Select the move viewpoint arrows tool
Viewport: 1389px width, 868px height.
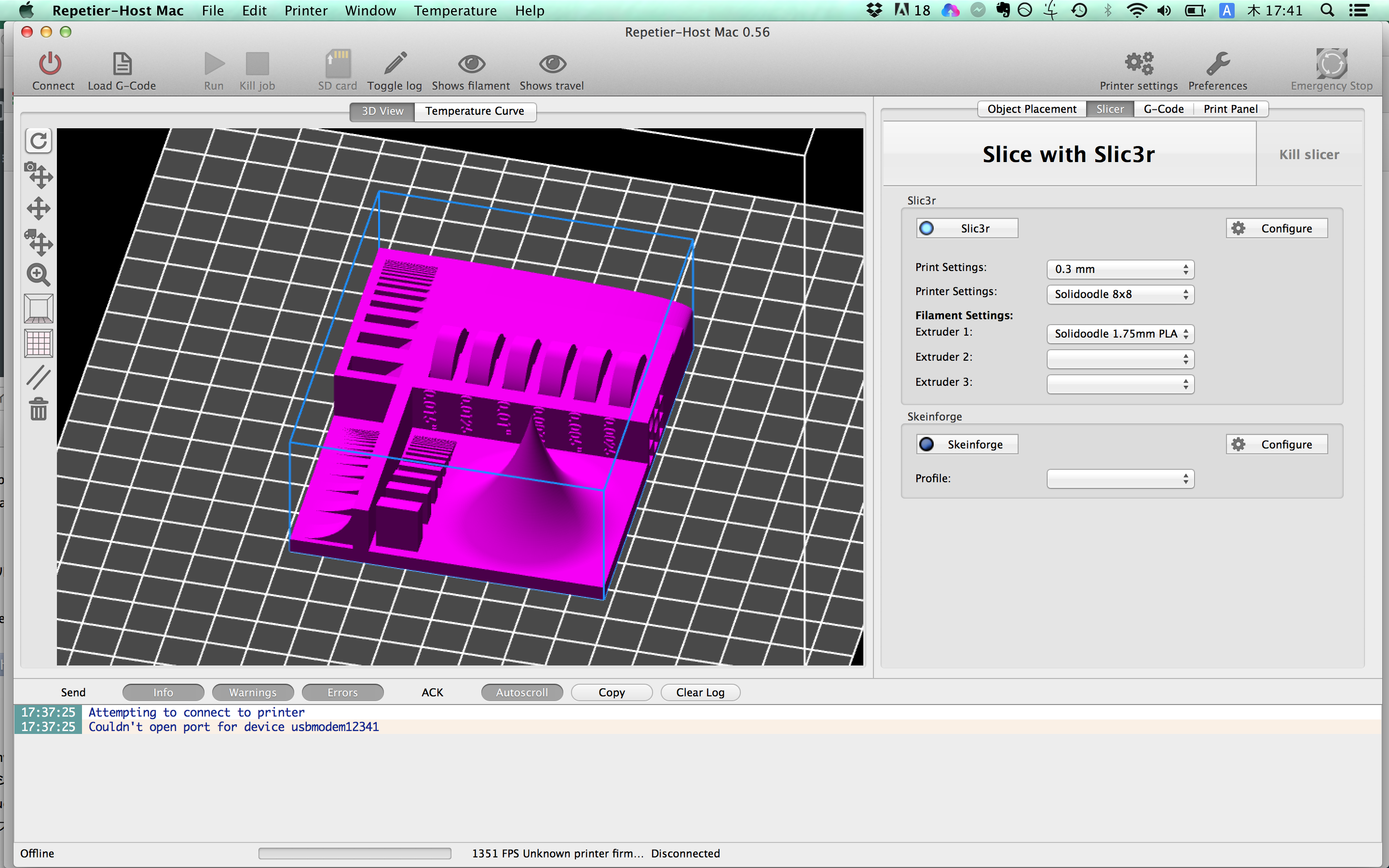tap(39, 208)
